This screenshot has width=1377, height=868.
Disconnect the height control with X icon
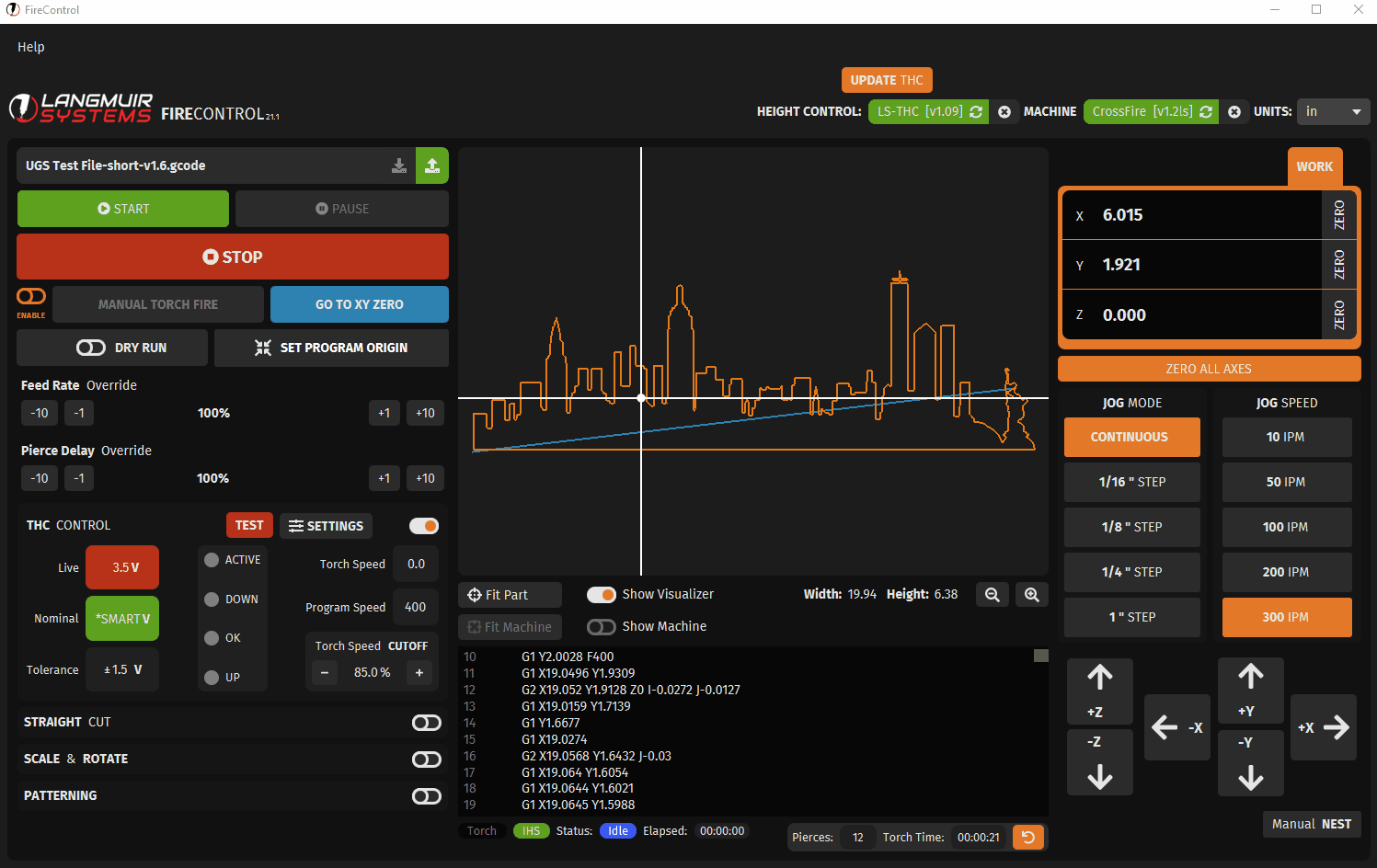pyautogui.click(x=1004, y=112)
